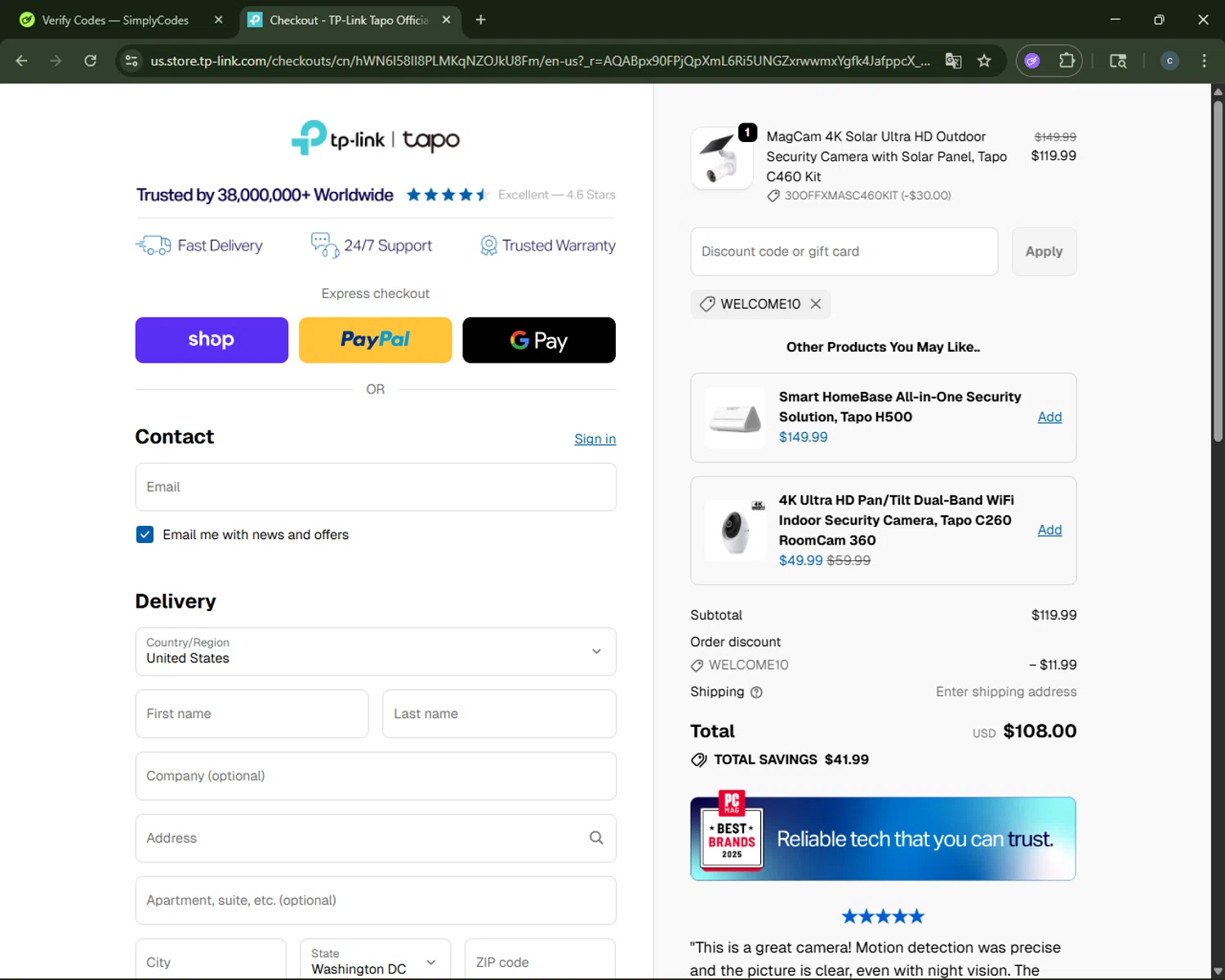
Task: Add Smart HomeBase Tapo H500 to order
Action: tap(1049, 417)
